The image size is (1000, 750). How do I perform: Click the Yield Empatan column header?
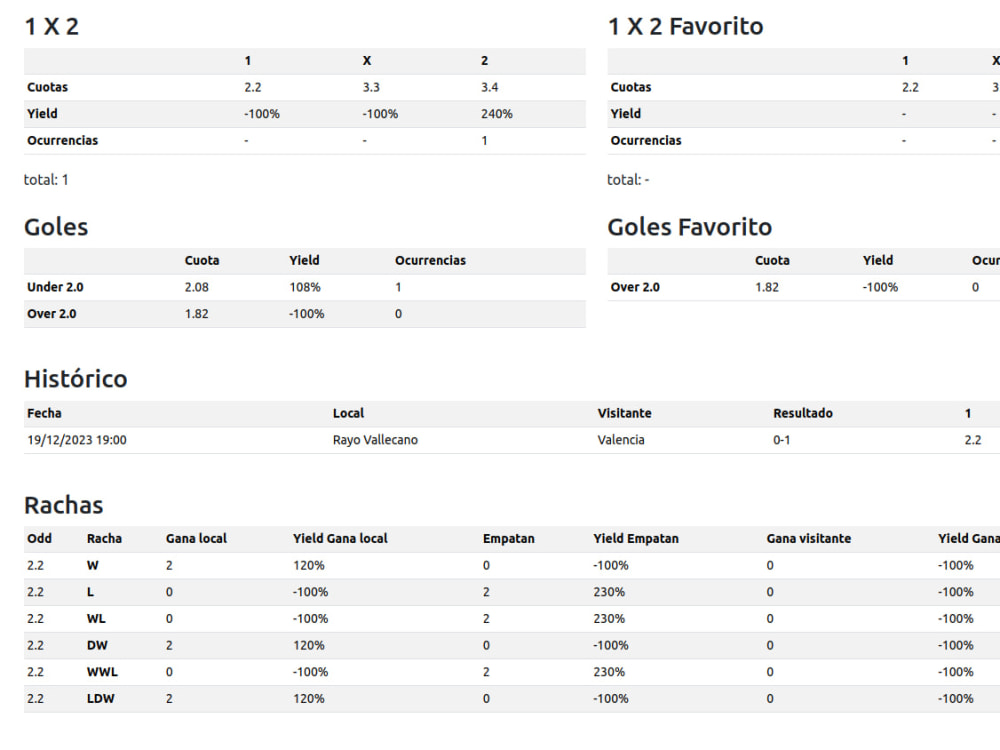(636, 539)
